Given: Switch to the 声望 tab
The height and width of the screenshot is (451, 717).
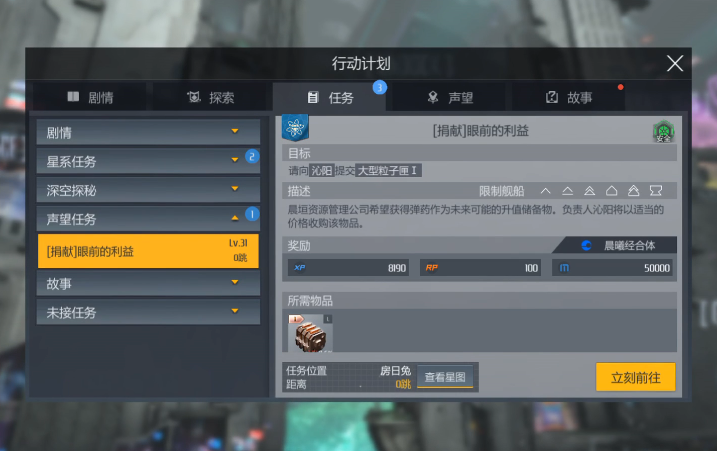Looking at the screenshot, I should point(450,97).
